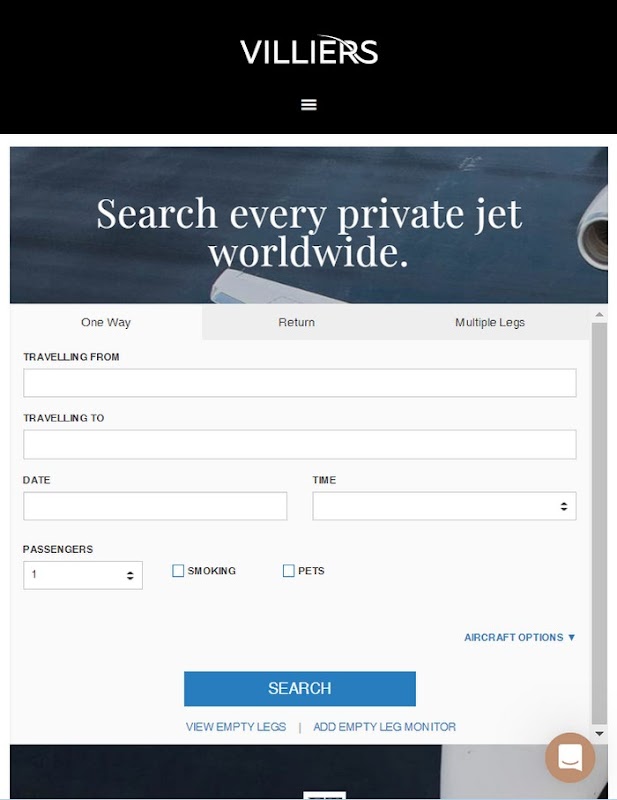This screenshot has height=800, width=617.
Task: Open the chat widget bubble
Action: point(570,758)
